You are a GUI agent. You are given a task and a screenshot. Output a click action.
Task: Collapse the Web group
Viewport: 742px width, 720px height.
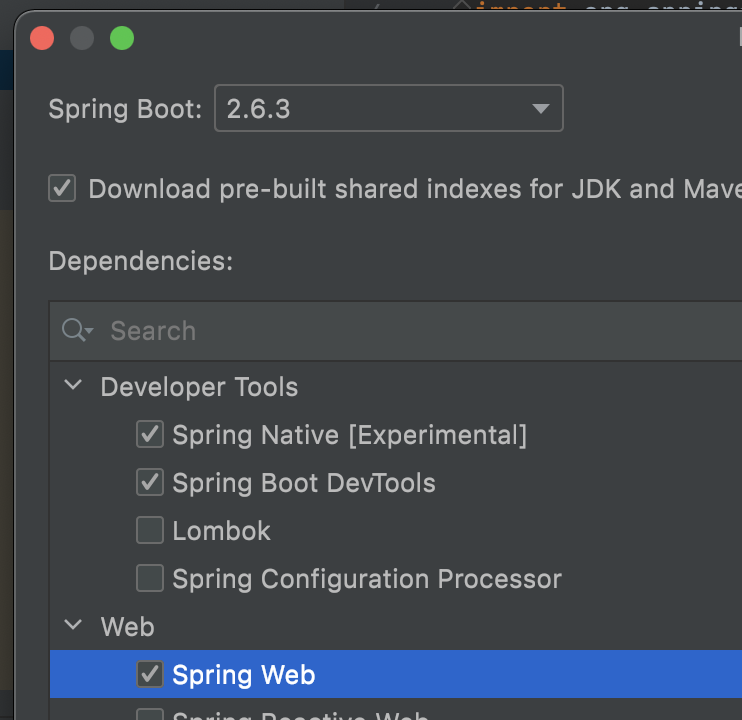[73, 624]
